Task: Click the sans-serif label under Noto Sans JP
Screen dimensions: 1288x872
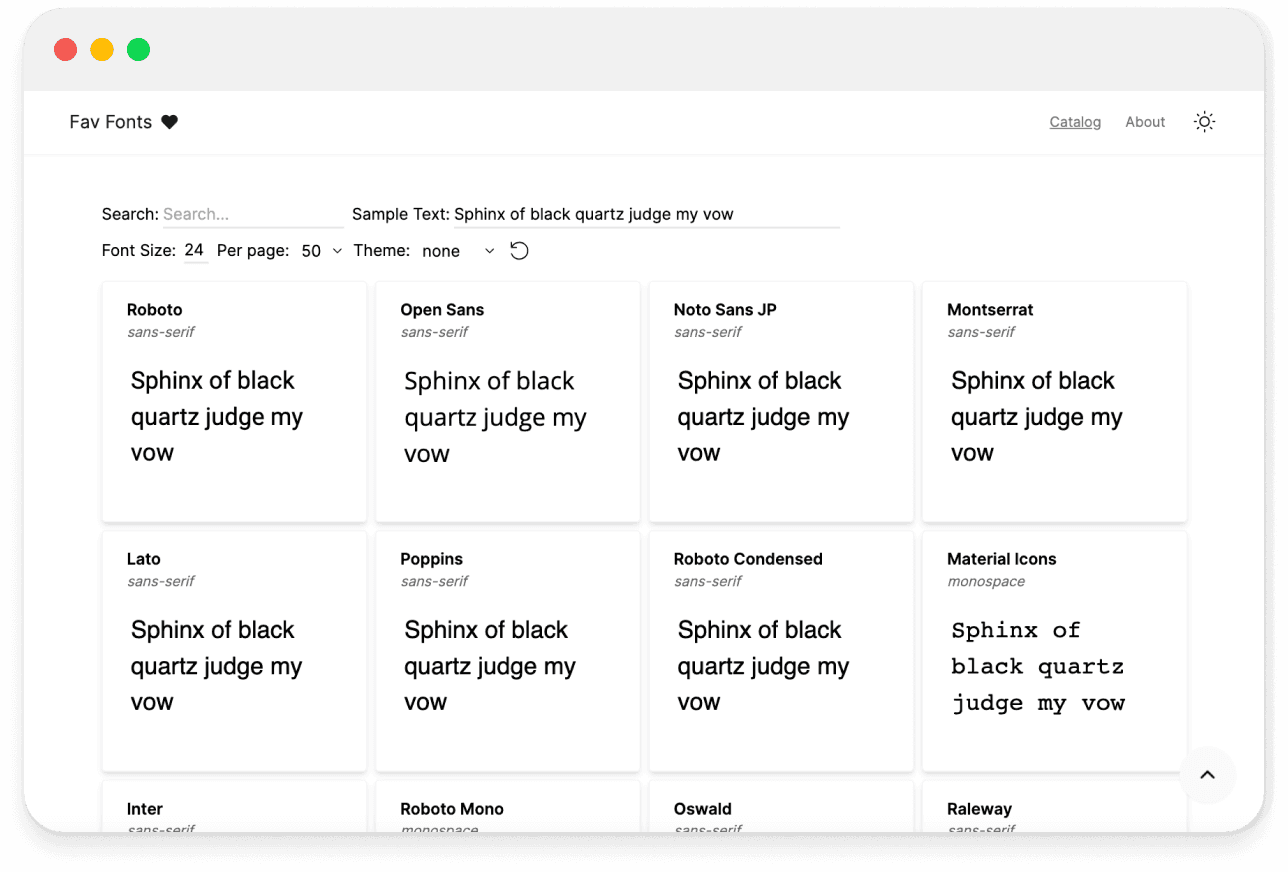Action: coord(708,332)
